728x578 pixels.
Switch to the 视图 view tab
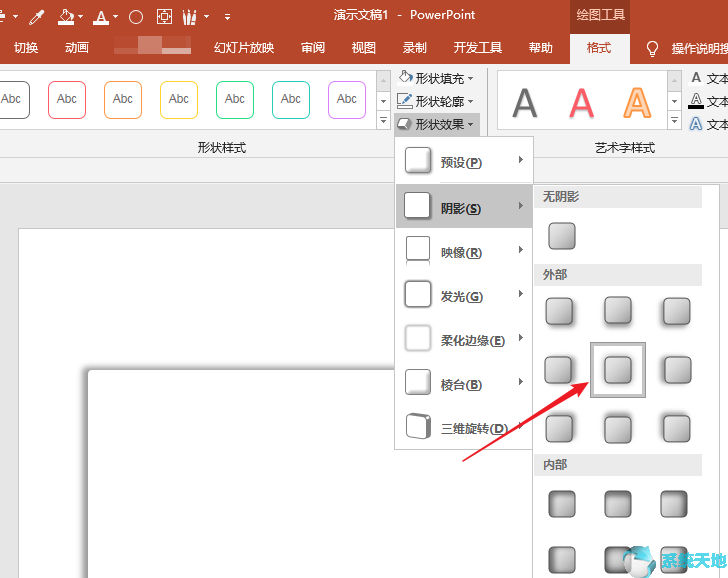364,48
